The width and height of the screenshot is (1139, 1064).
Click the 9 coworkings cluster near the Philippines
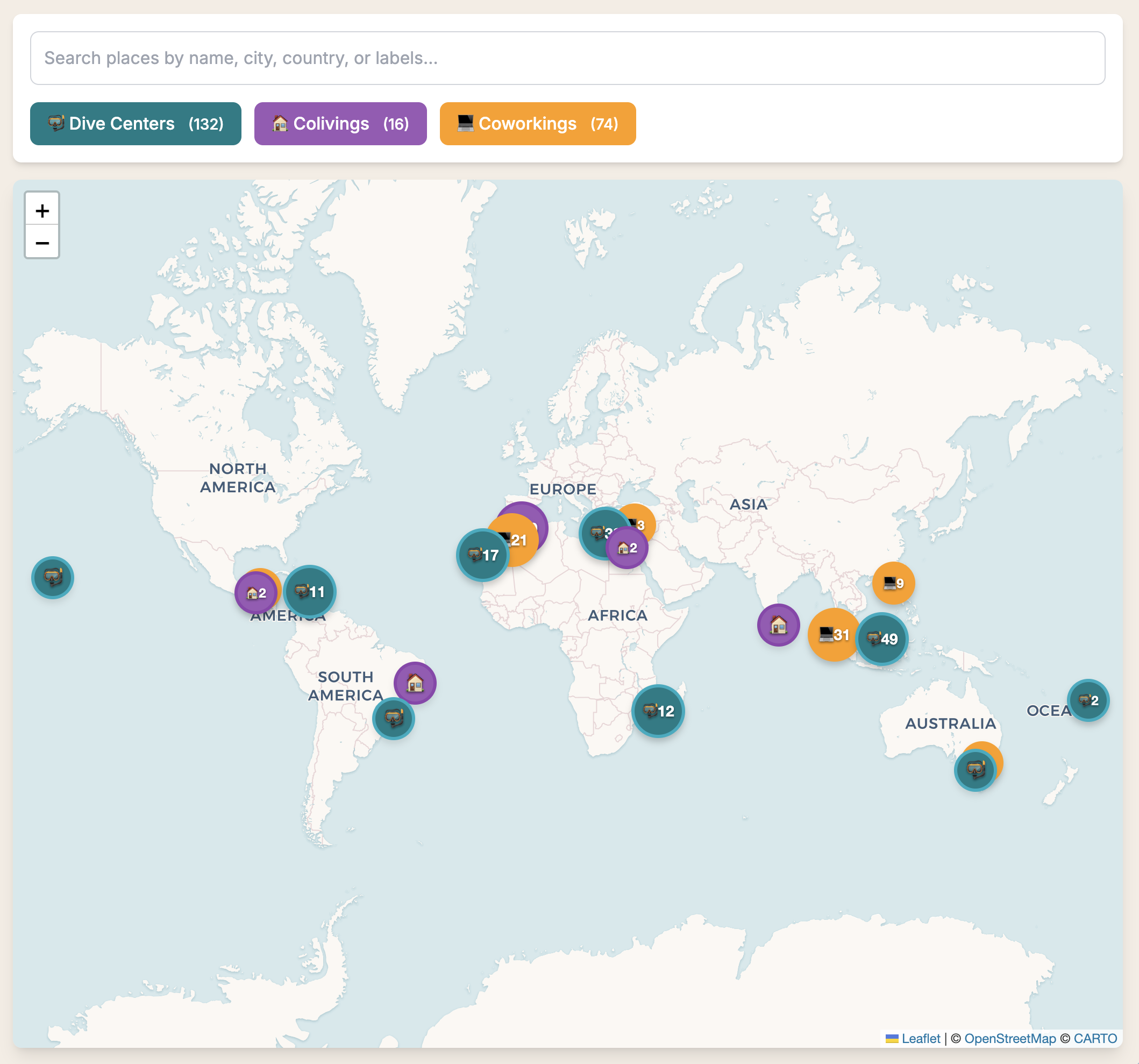point(892,583)
